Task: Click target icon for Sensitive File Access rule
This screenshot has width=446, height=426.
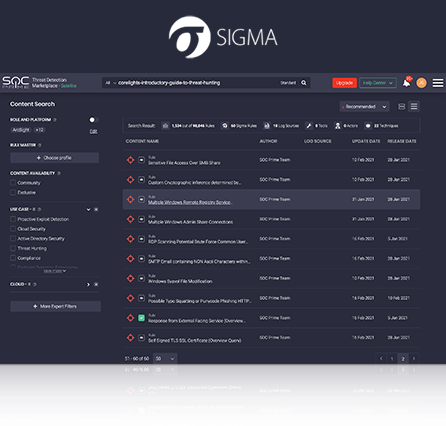Action: (x=130, y=160)
